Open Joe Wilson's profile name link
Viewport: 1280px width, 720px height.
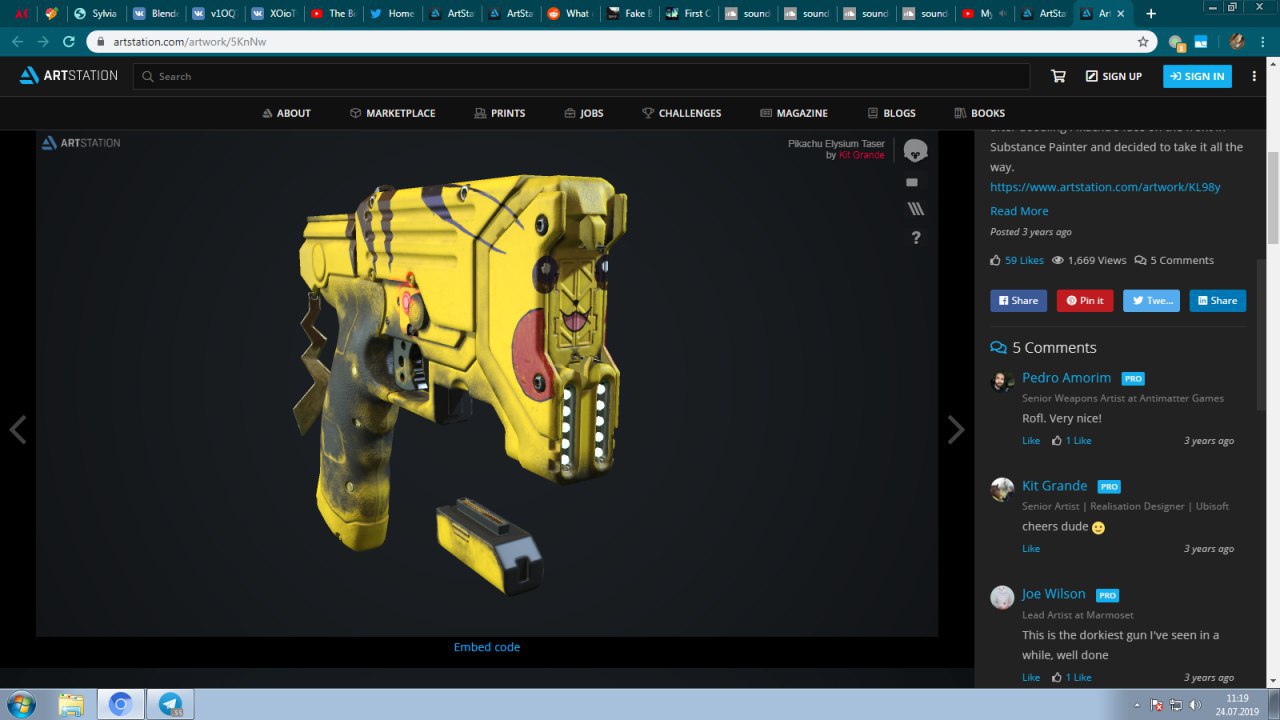tap(1054, 594)
